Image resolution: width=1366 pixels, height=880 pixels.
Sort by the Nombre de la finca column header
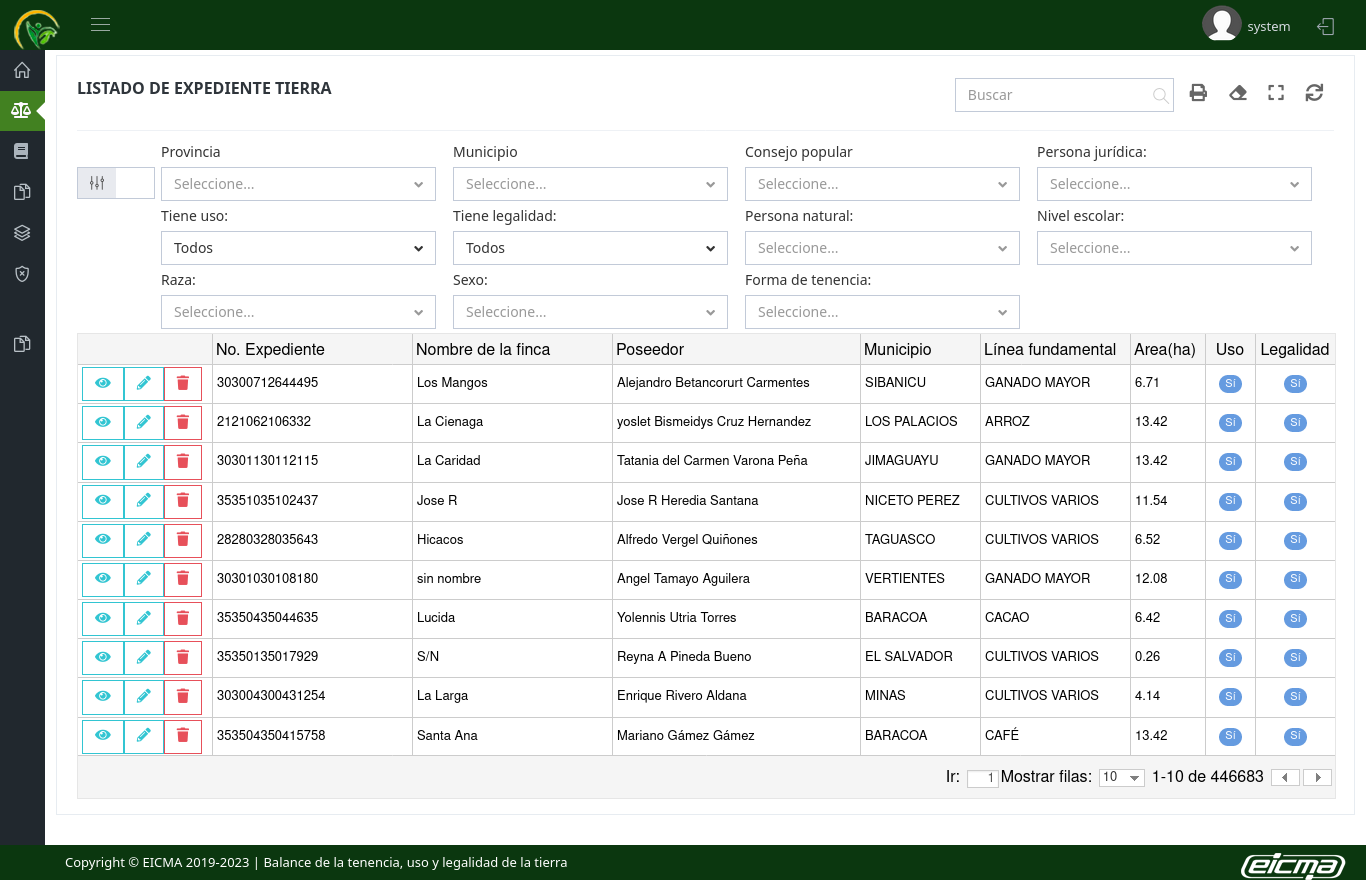coord(483,349)
